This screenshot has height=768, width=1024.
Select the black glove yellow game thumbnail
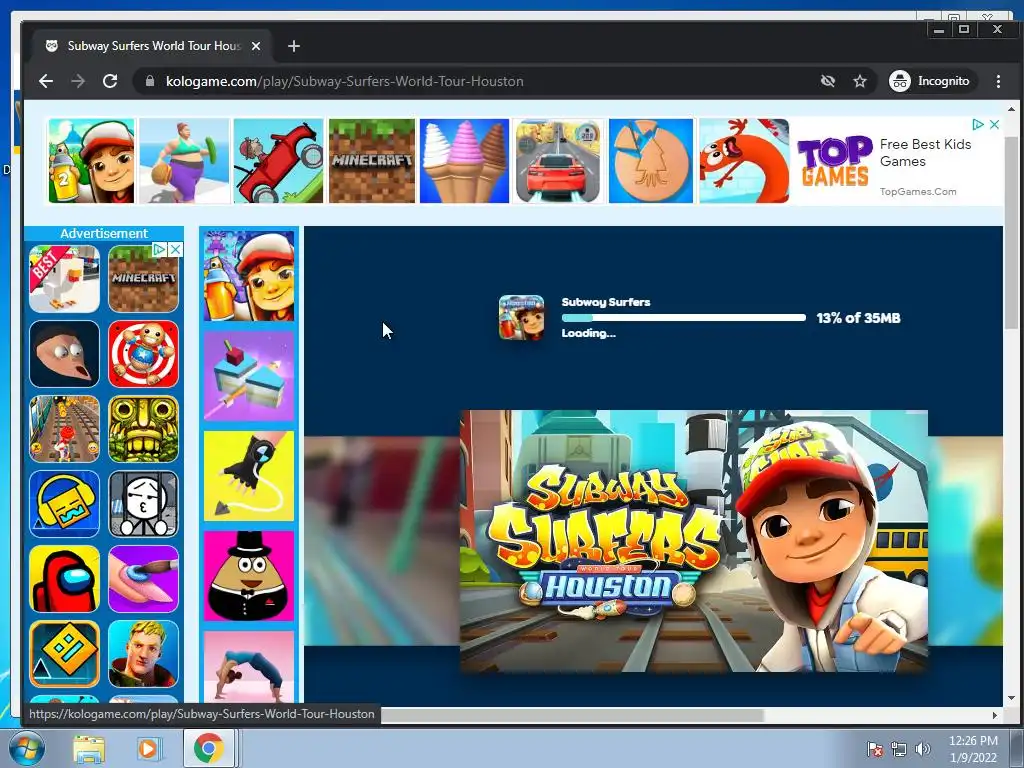tap(249, 476)
